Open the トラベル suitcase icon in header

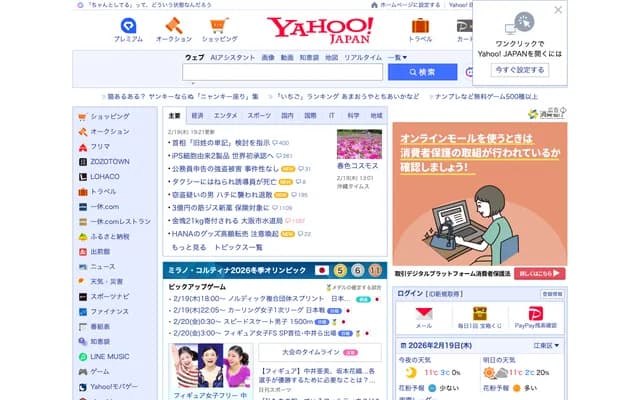tap(420, 26)
